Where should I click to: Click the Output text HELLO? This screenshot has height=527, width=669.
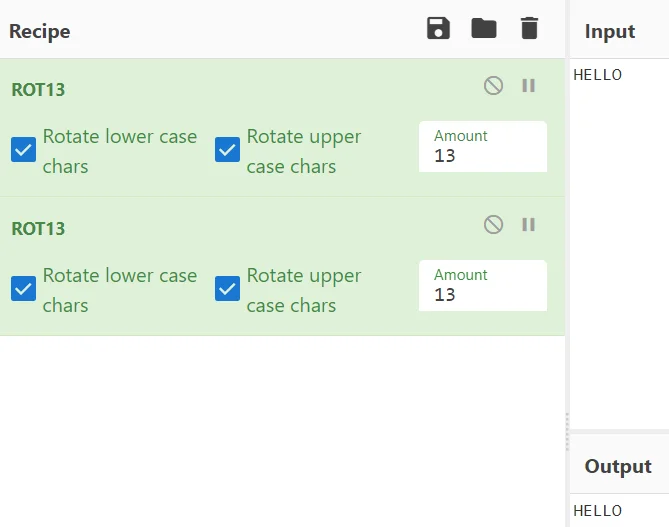pyautogui.click(x=598, y=511)
